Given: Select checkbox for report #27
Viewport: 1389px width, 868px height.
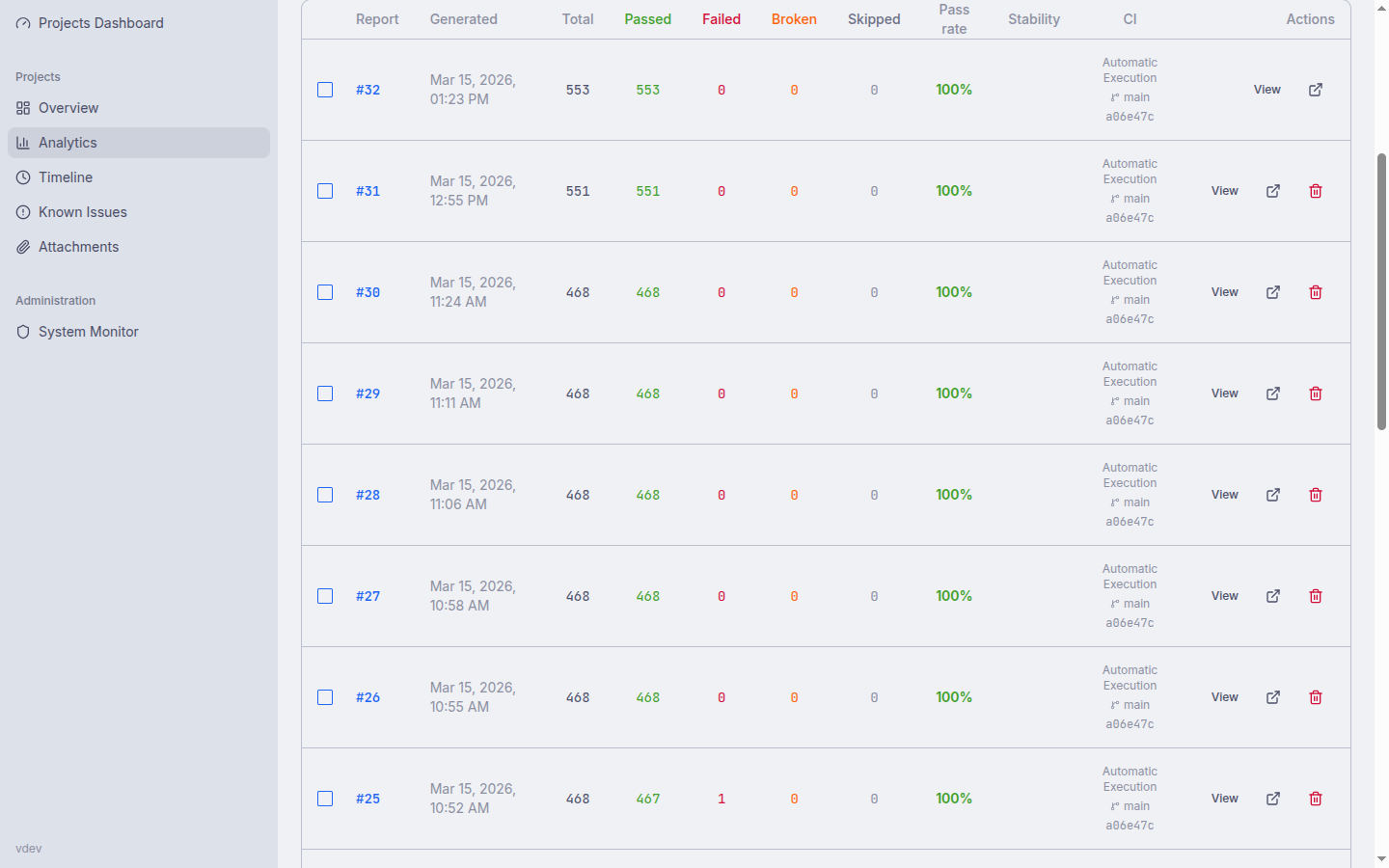Looking at the screenshot, I should pyautogui.click(x=325, y=596).
